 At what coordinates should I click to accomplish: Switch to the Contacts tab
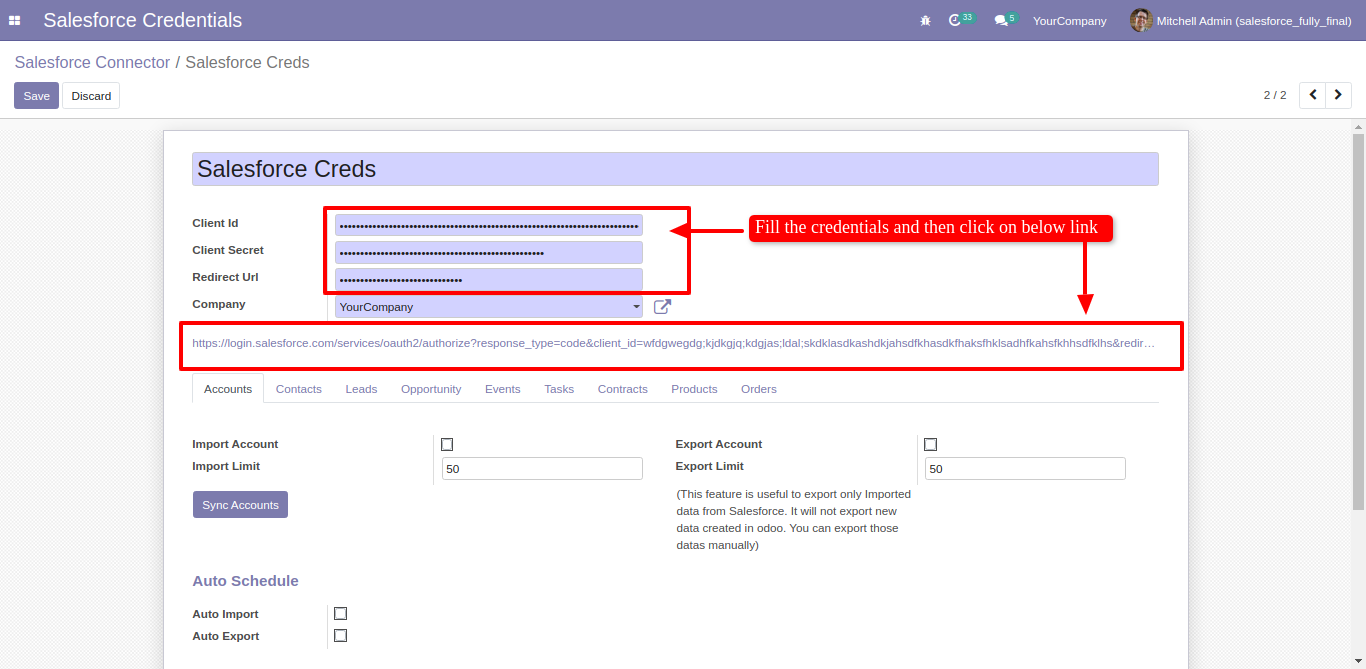click(x=299, y=389)
